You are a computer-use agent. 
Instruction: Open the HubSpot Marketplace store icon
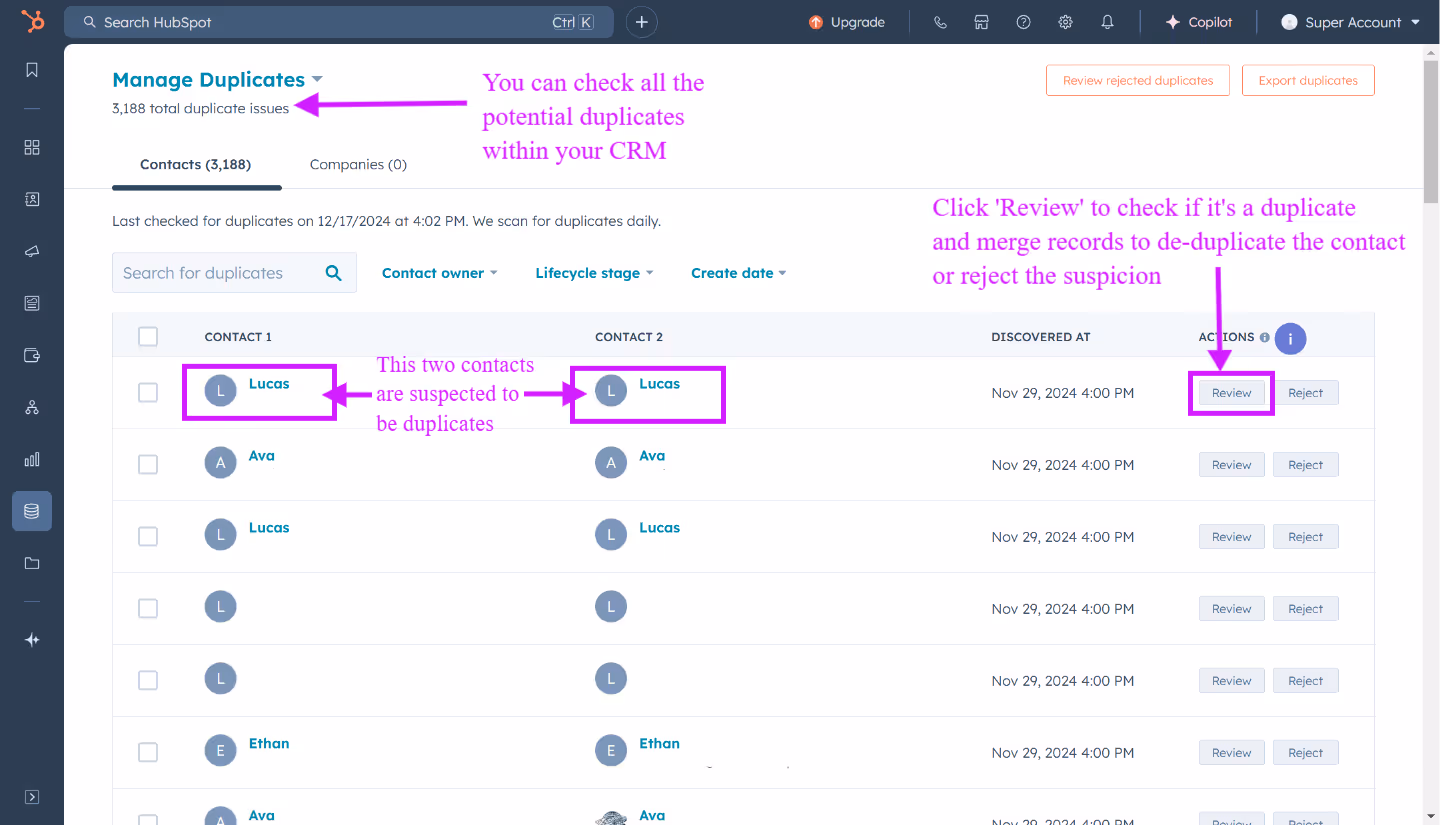pos(981,21)
